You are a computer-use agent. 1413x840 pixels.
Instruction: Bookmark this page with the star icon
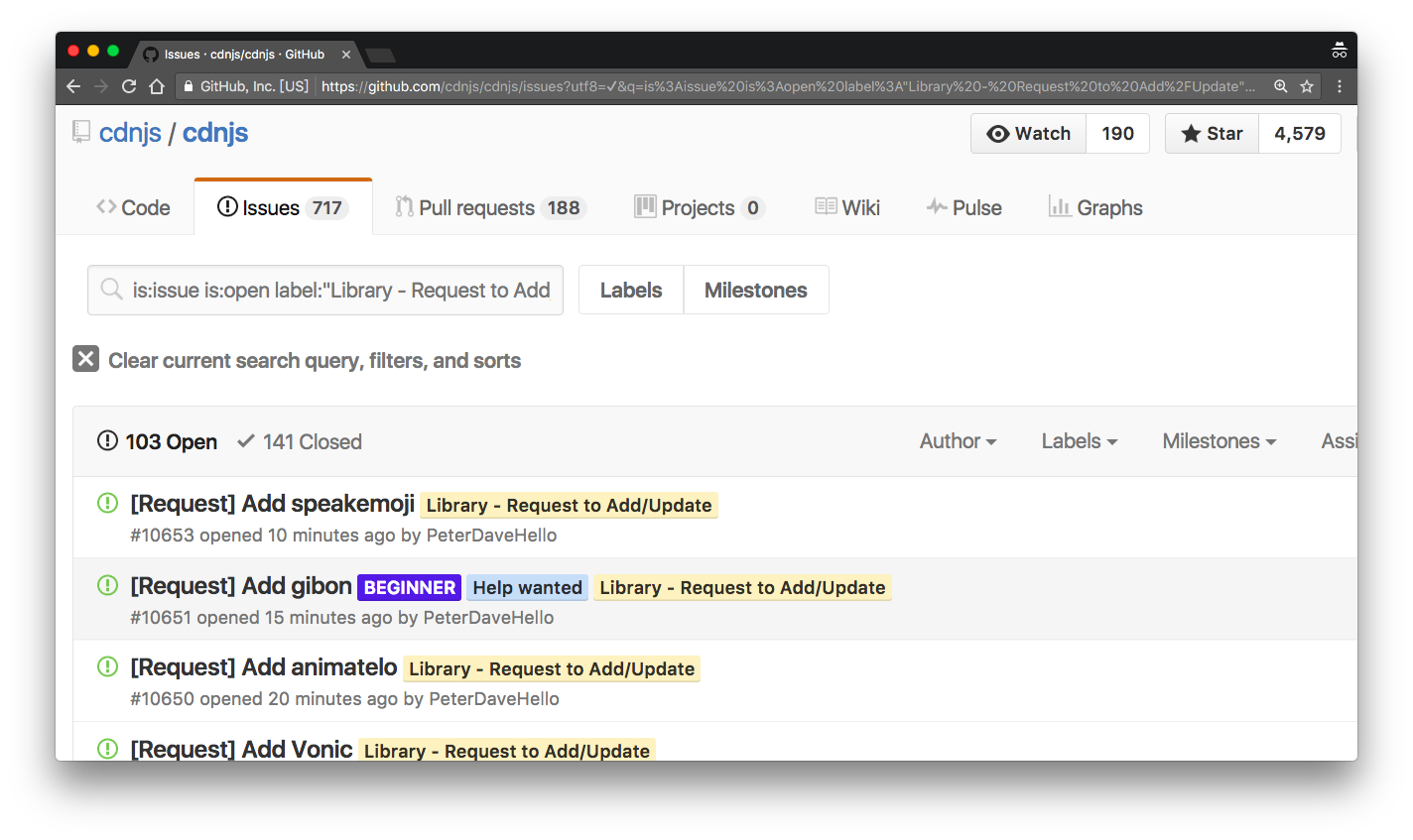pos(1307,86)
